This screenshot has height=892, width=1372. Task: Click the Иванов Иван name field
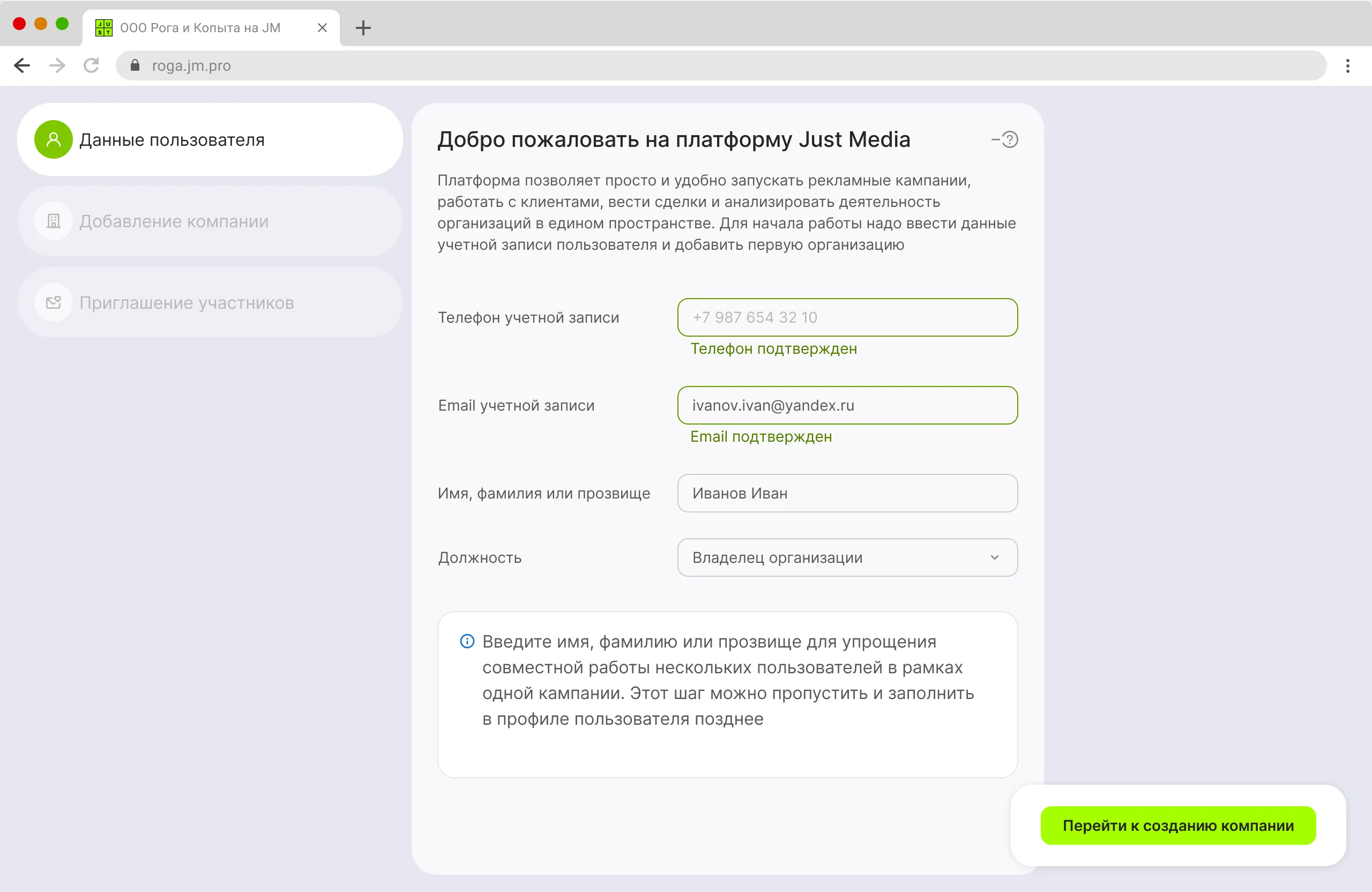click(x=847, y=493)
